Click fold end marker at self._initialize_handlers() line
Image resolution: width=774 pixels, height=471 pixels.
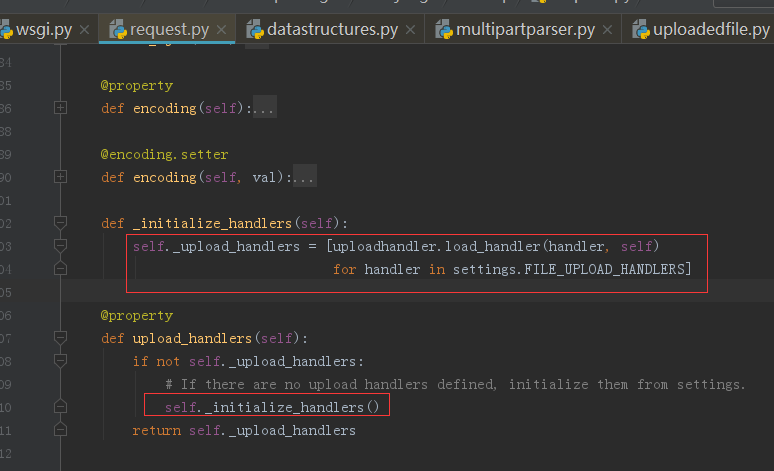[x=60, y=407]
